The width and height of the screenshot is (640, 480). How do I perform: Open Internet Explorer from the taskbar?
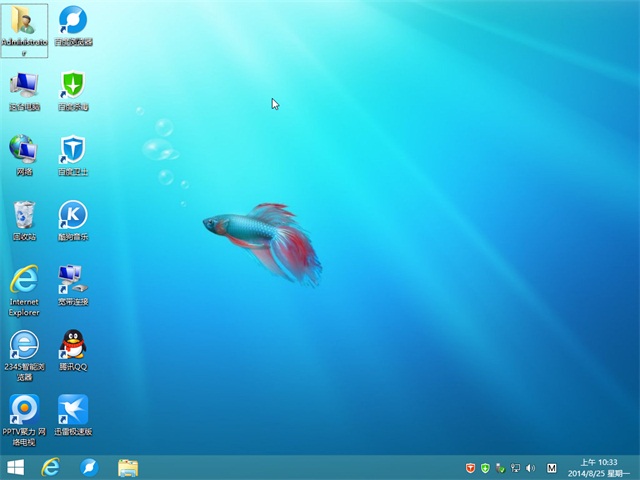tap(50, 467)
